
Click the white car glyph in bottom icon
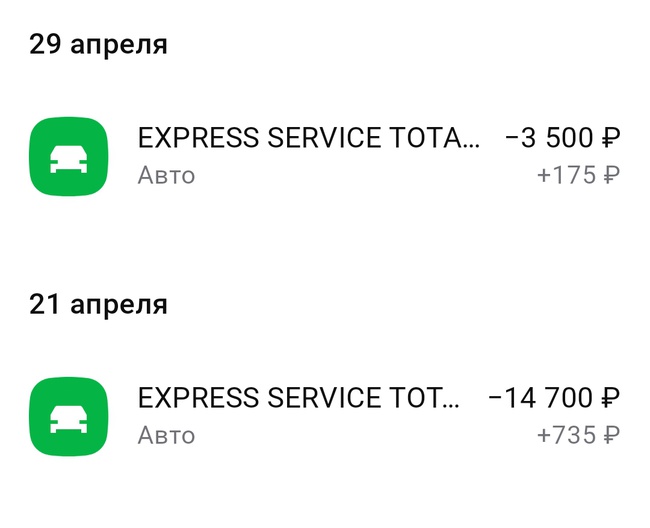tap(68, 419)
